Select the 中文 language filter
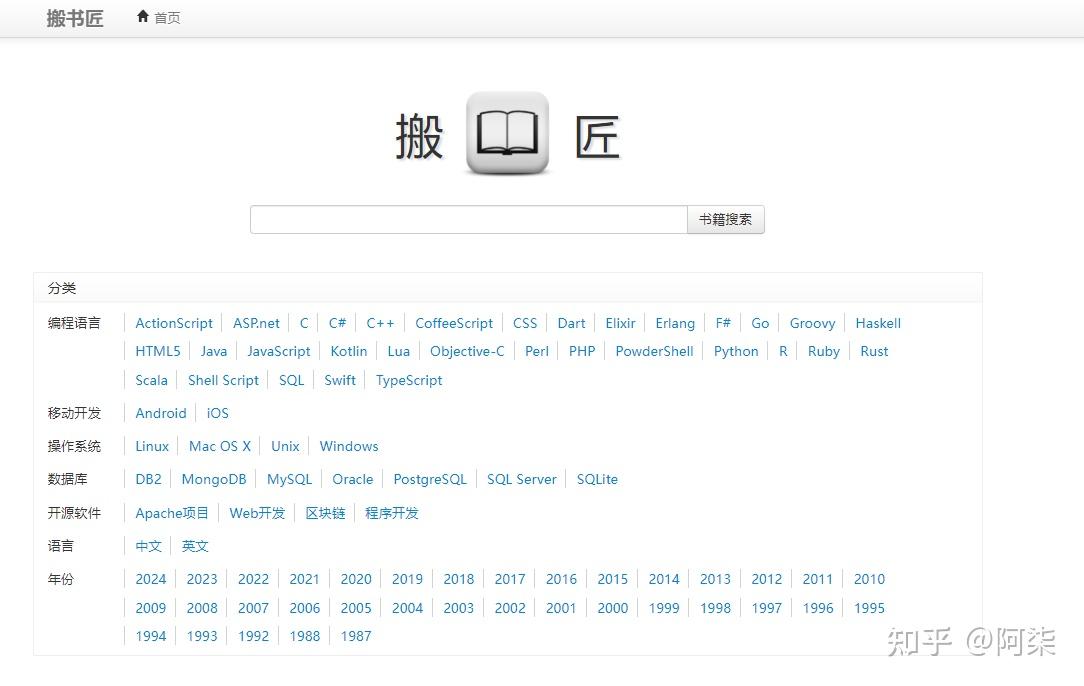The image size is (1084, 686). point(148,546)
